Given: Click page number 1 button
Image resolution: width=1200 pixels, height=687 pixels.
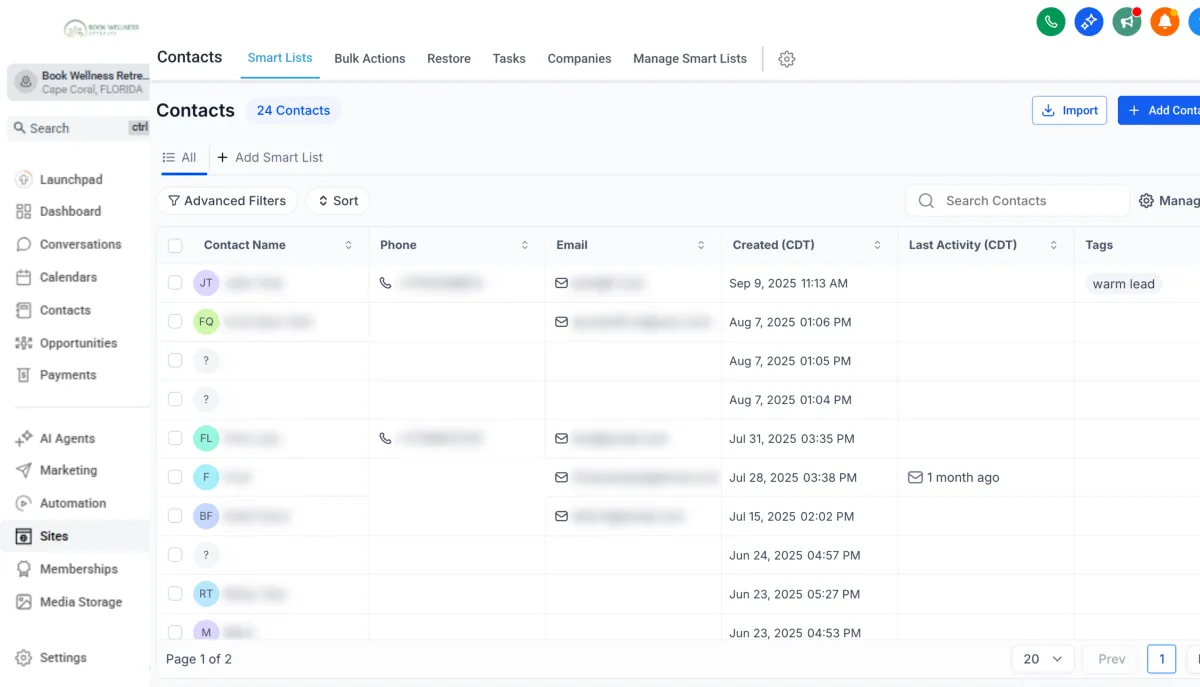Looking at the screenshot, I should [1161, 659].
